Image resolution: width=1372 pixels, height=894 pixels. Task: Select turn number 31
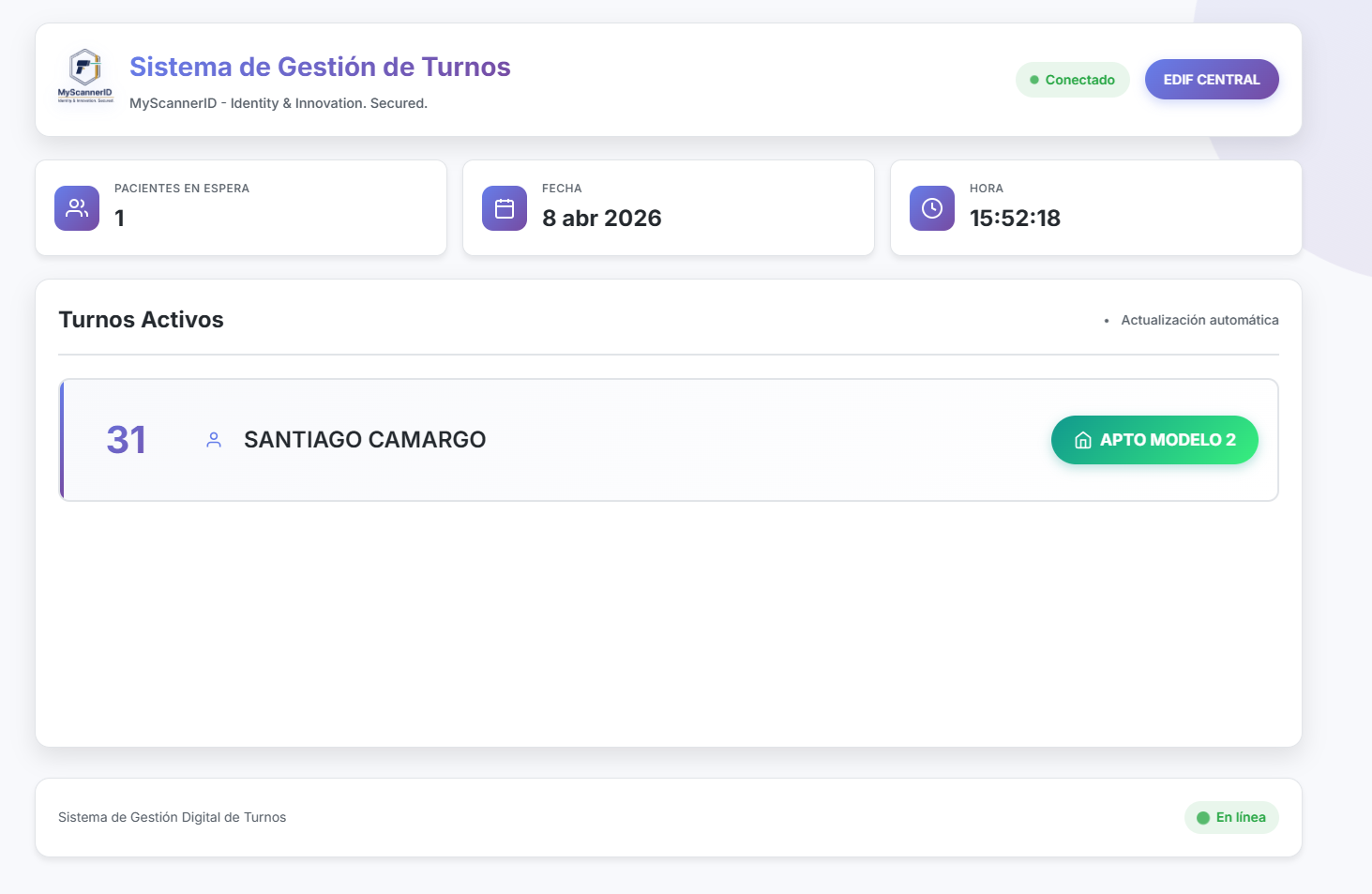click(x=127, y=440)
